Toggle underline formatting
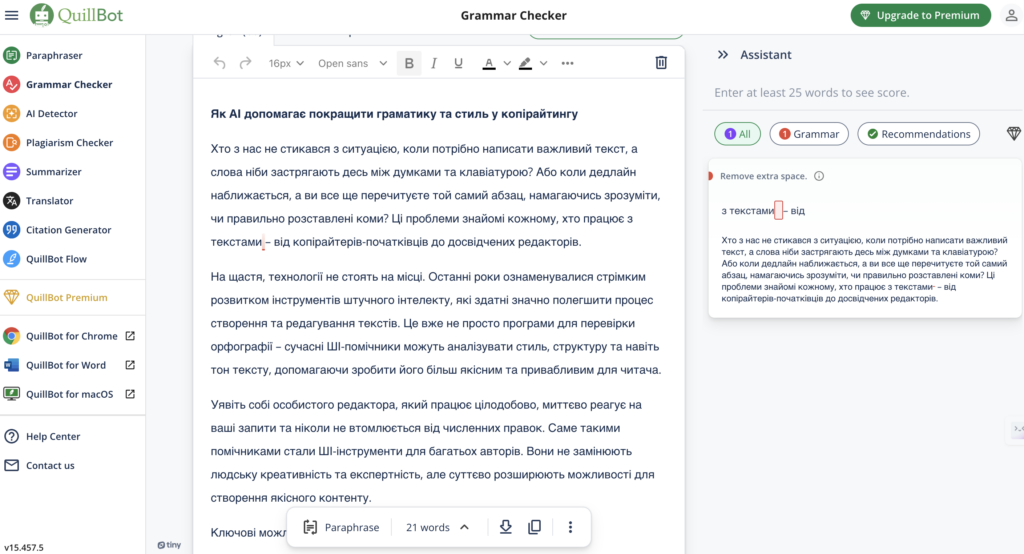This screenshot has height=554, width=1024. tap(458, 63)
